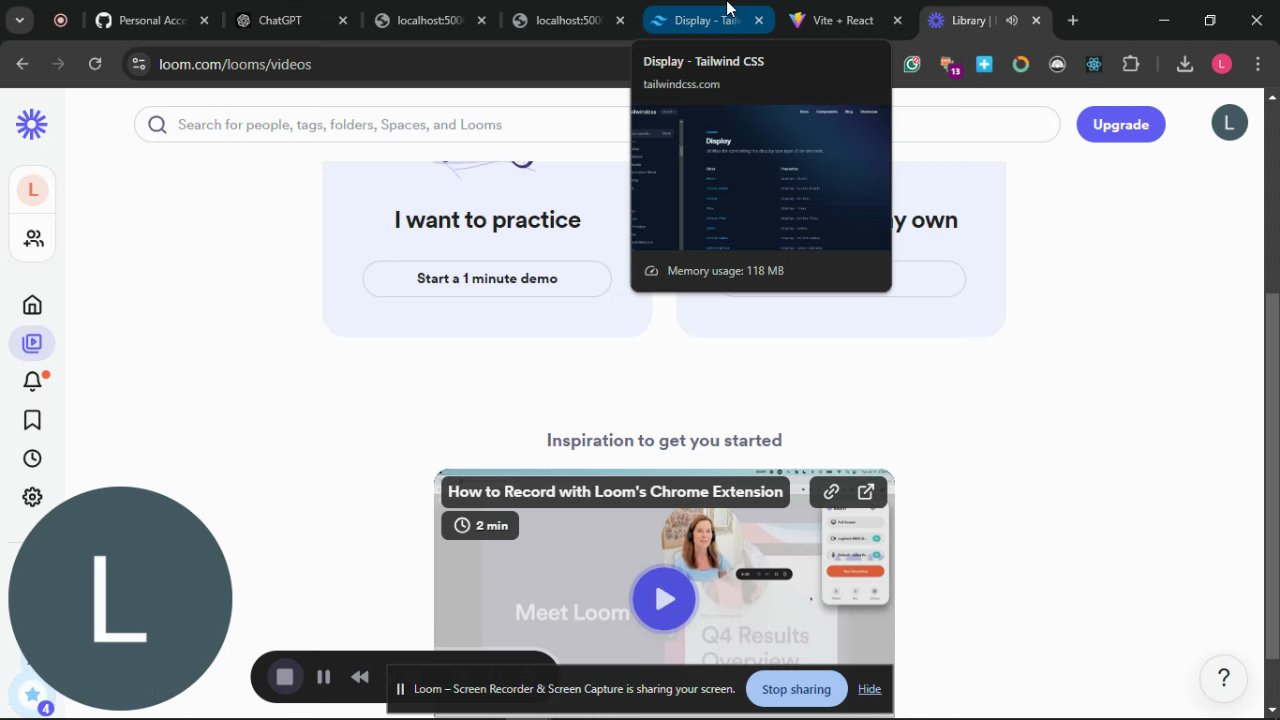Open the Library videos icon in sidebar
The image size is (1280, 720).
pyautogui.click(x=32, y=343)
